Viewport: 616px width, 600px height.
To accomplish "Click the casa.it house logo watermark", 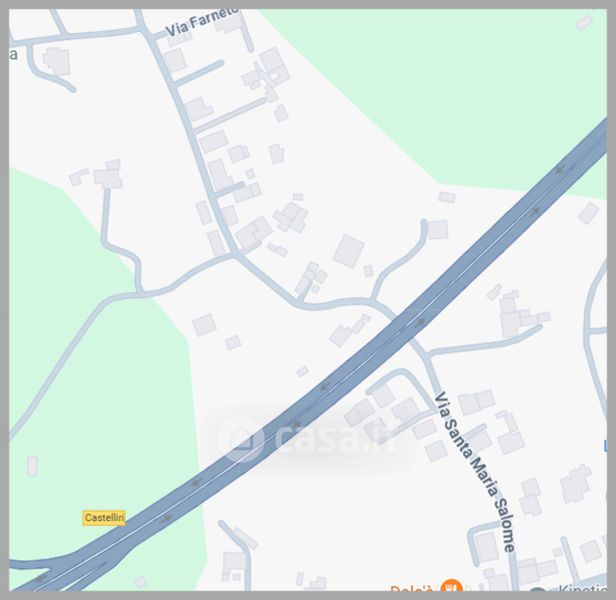I will point(241,439).
